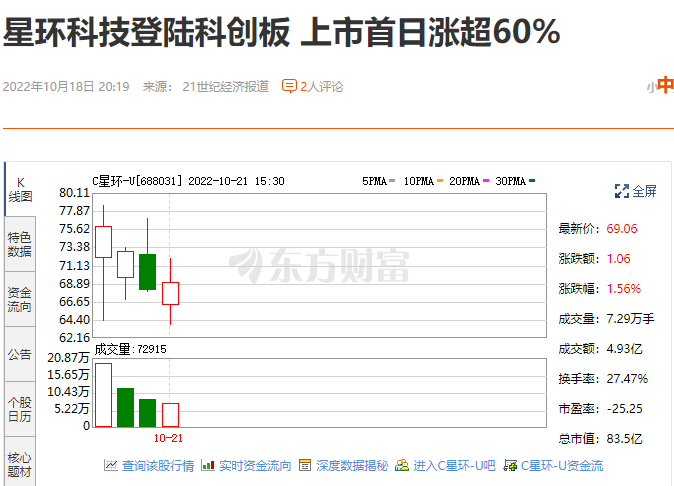Click the 市盈率 value -25.25
The image size is (674, 486).
tap(625, 409)
